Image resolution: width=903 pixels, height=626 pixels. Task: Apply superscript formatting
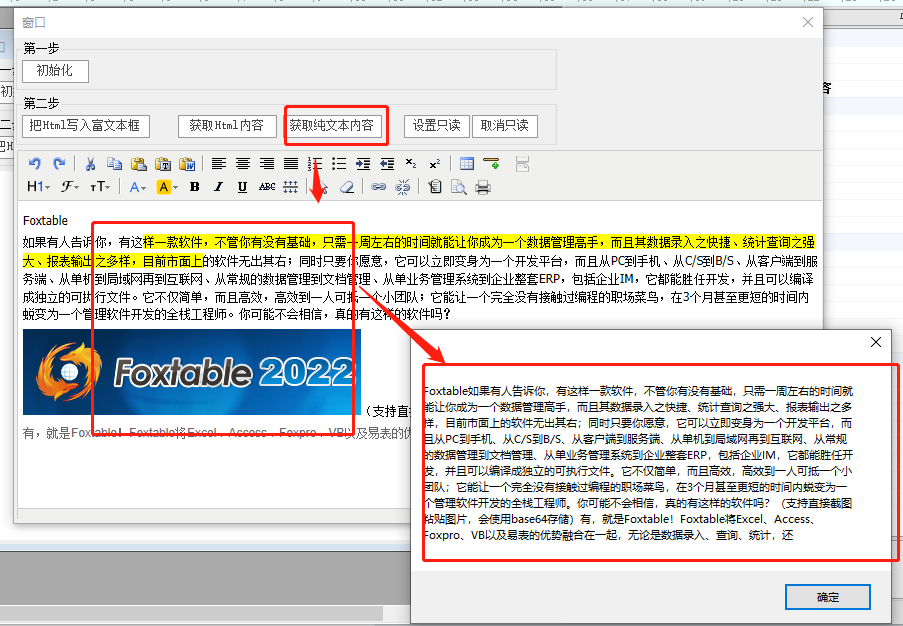[435, 164]
